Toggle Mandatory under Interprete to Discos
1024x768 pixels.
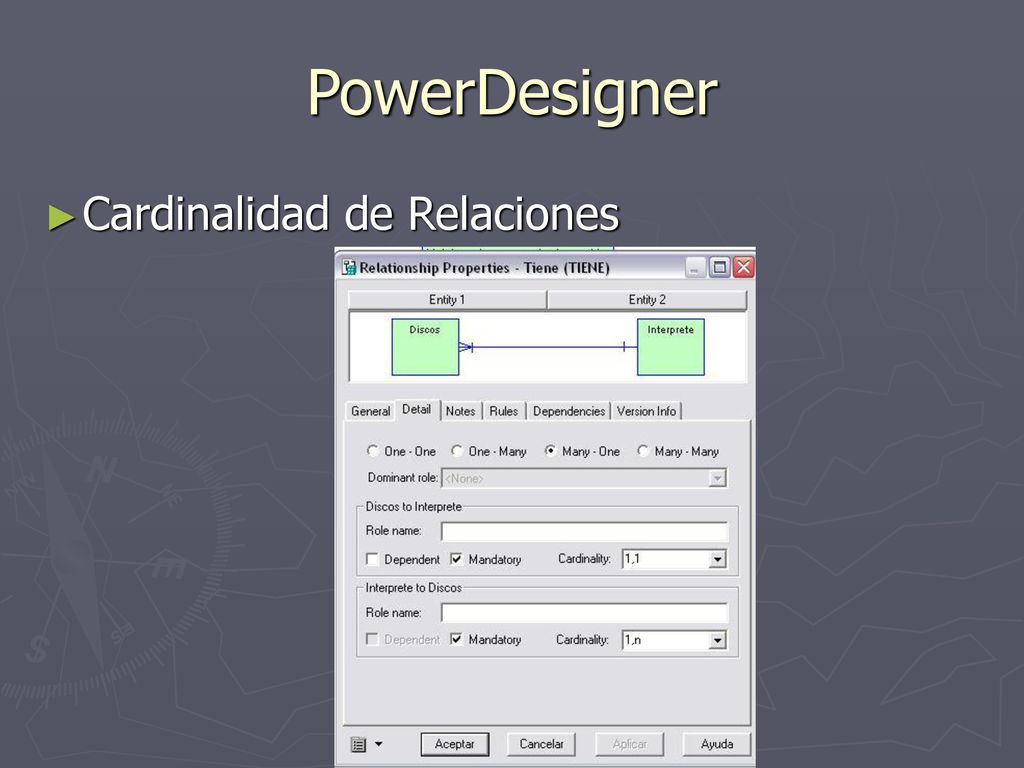[x=456, y=639]
